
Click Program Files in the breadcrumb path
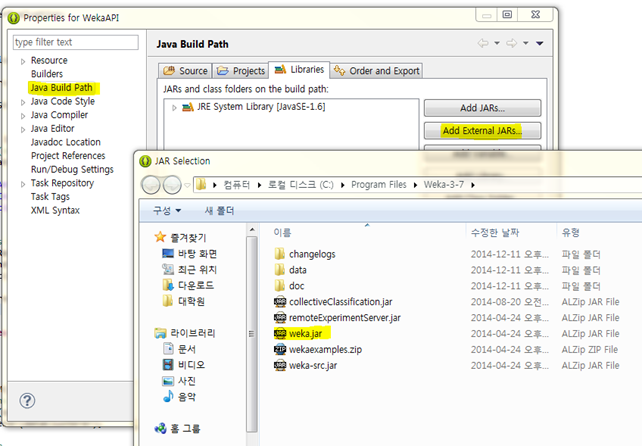pos(379,185)
